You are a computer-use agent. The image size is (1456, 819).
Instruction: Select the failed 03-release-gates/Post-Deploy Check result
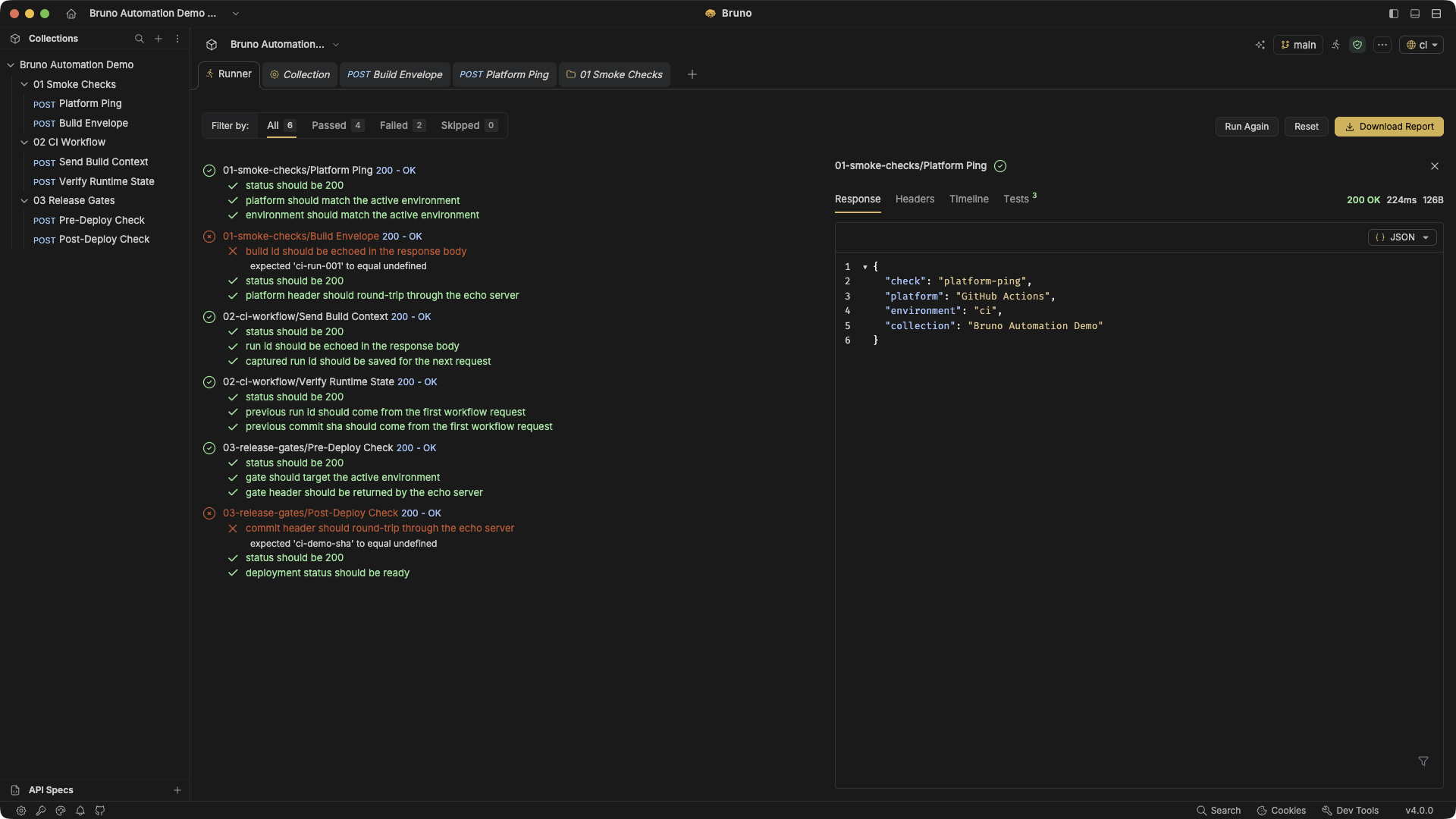(x=310, y=513)
